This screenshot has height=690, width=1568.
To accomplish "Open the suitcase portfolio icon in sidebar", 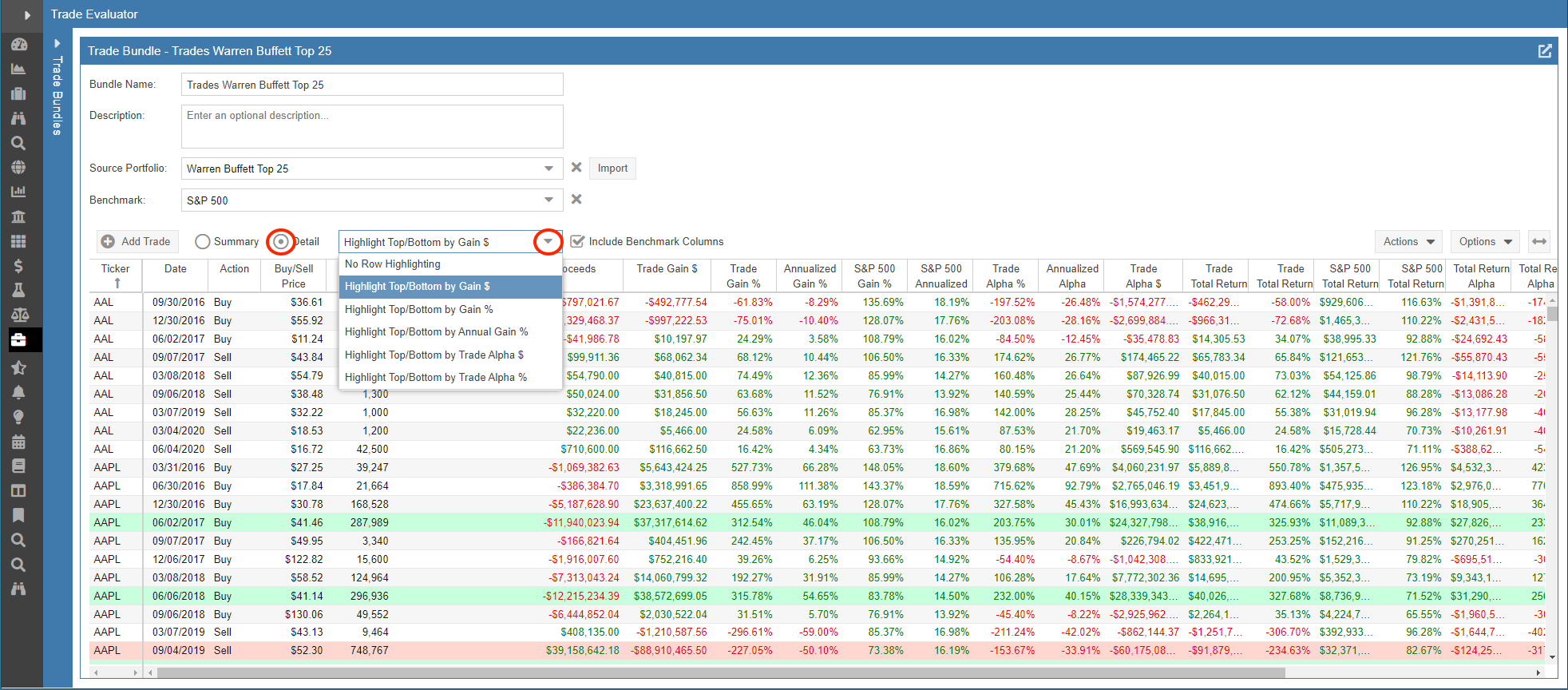I will 19,93.
